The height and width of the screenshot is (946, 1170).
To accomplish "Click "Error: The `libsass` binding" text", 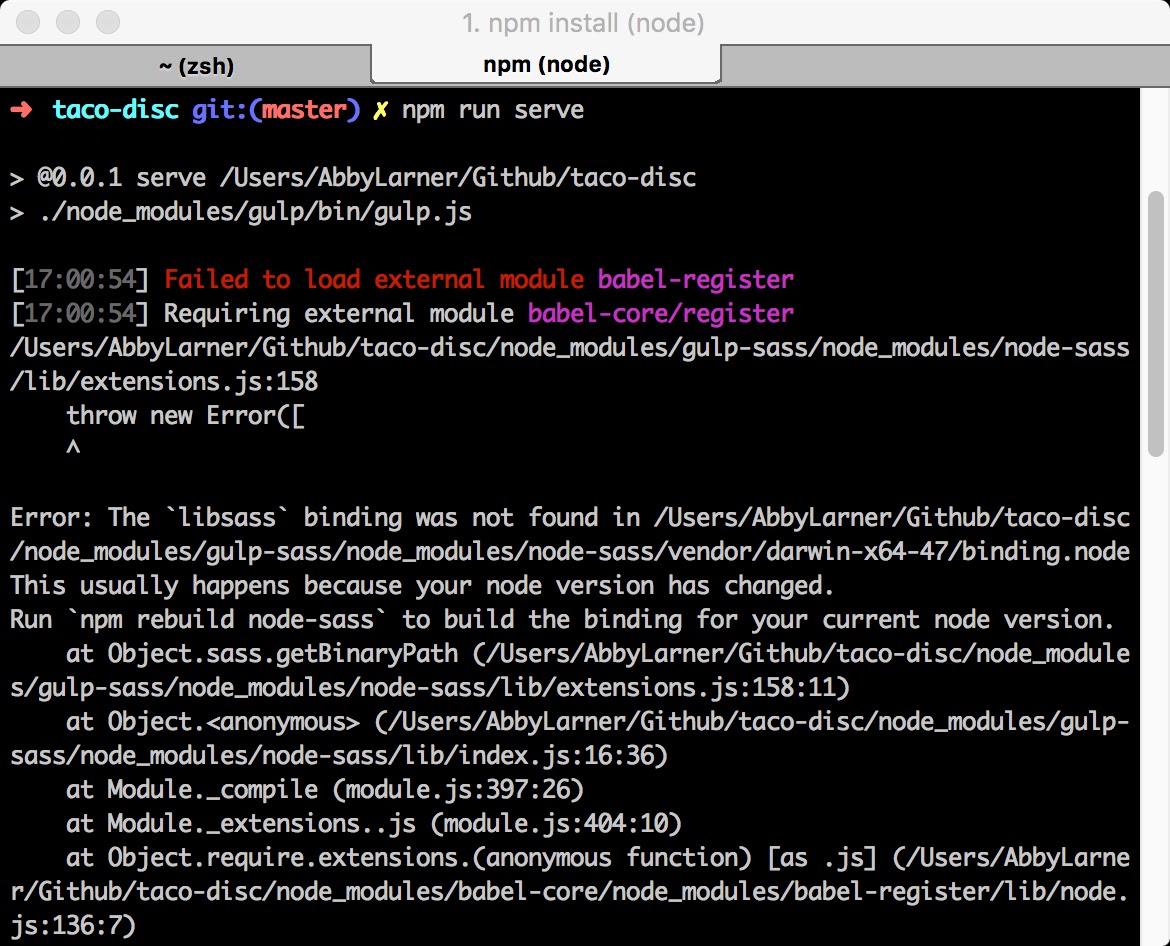I will pyautogui.click(x=206, y=518).
